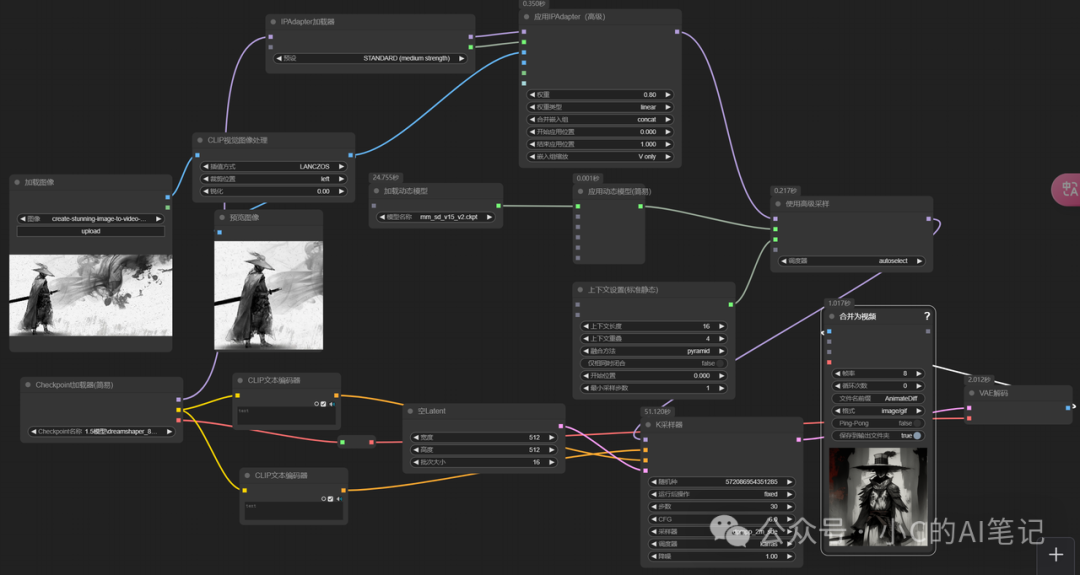
Task: Open the 插值方式 LANCZOS dropdown
Action: click(273, 167)
